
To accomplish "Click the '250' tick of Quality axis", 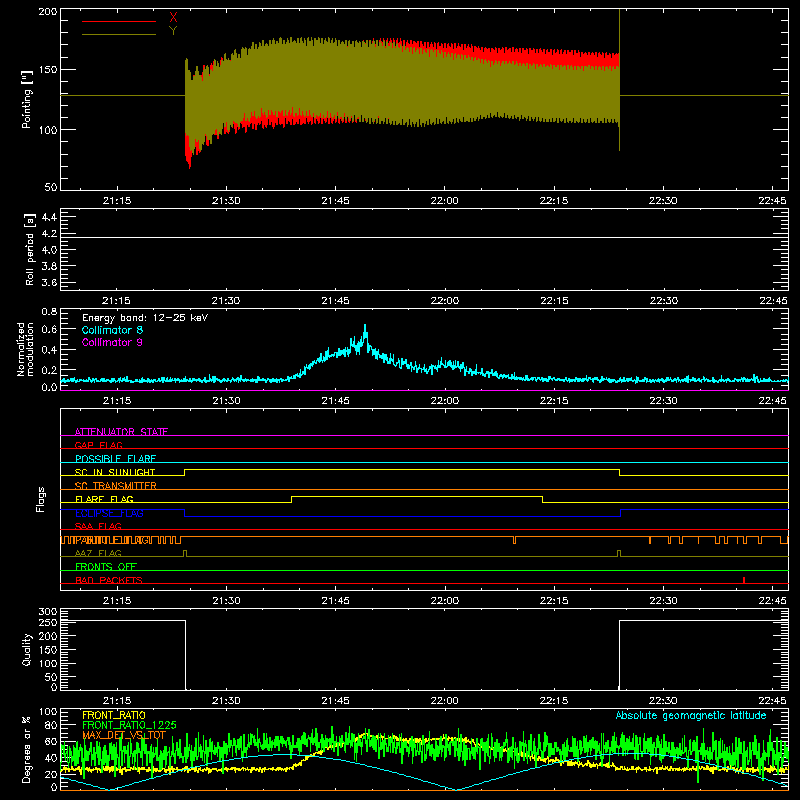I will point(48,623).
